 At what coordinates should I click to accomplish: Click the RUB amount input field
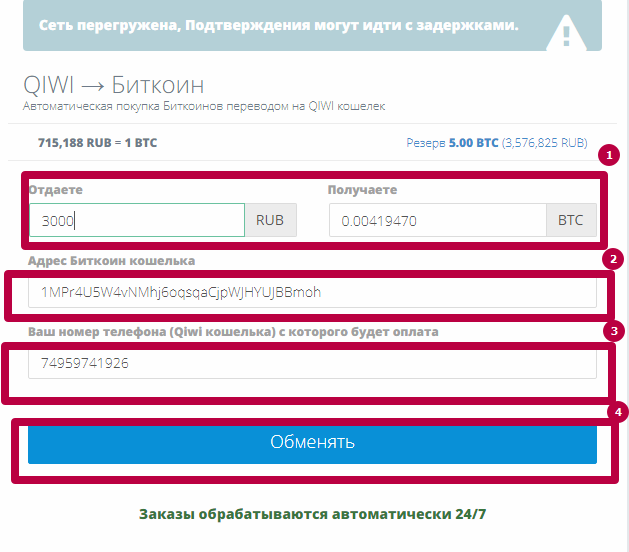pyautogui.click(x=137, y=220)
